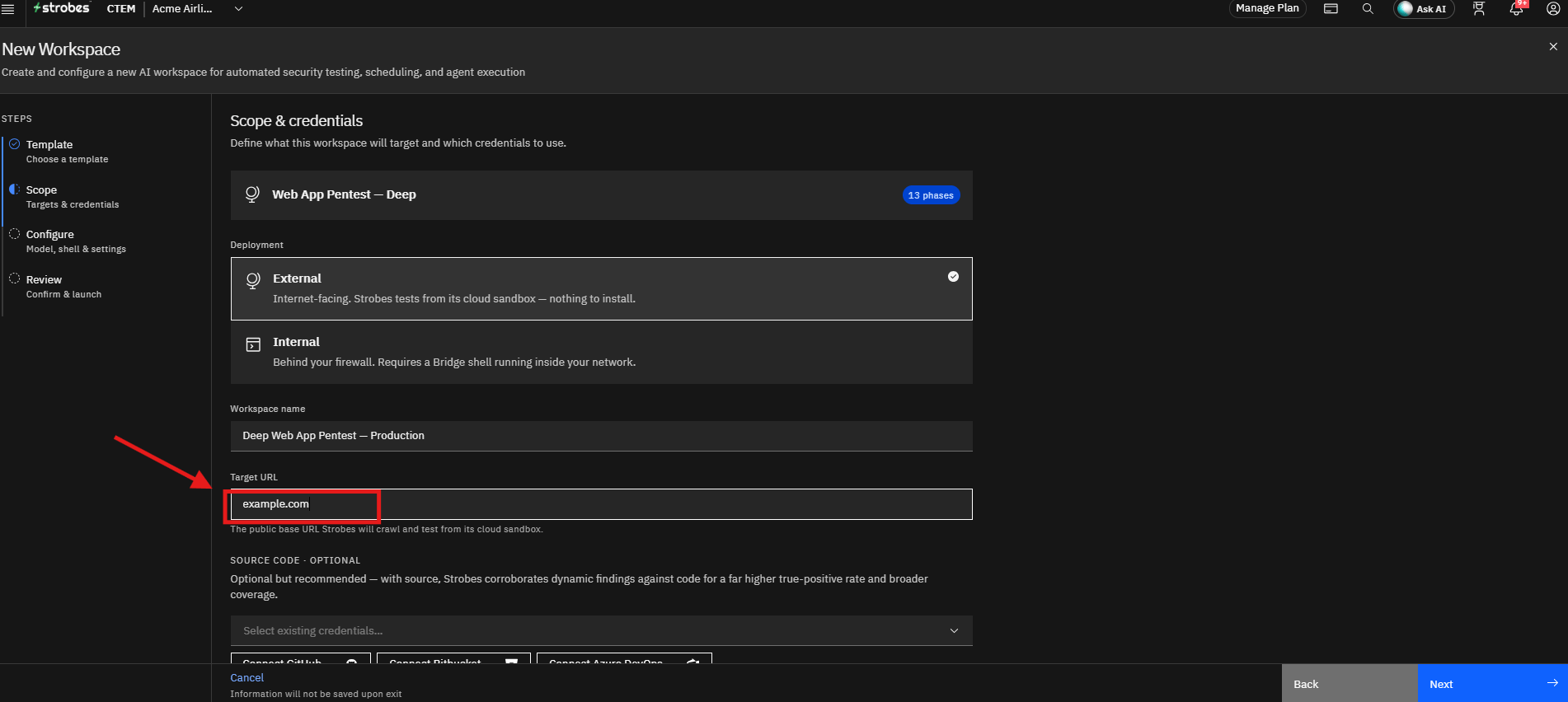Click the icon beside the notifications bell
Image resolution: width=1568 pixels, height=702 pixels.
tap(1479, 9)
